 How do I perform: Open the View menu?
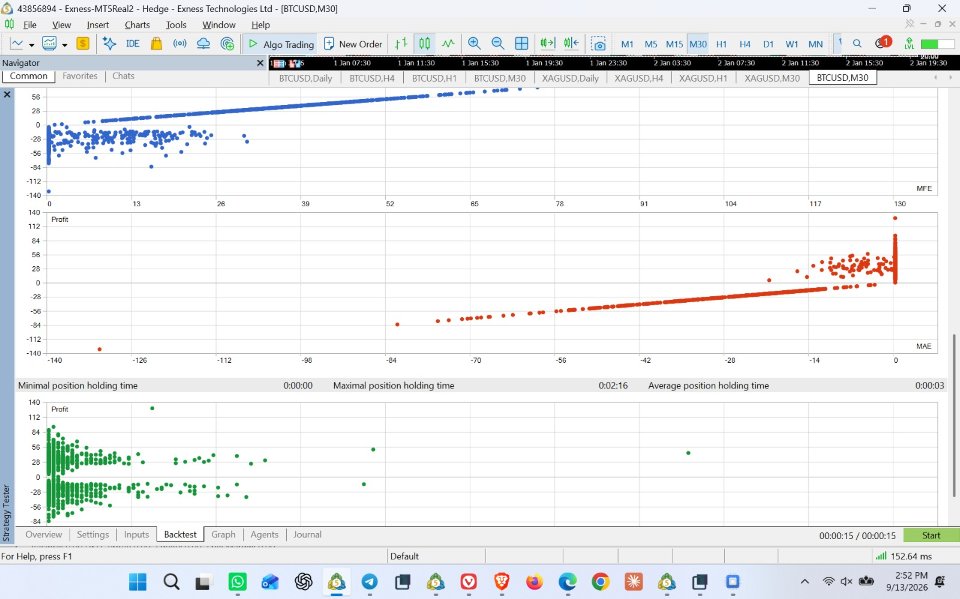[x=61, y=25]
